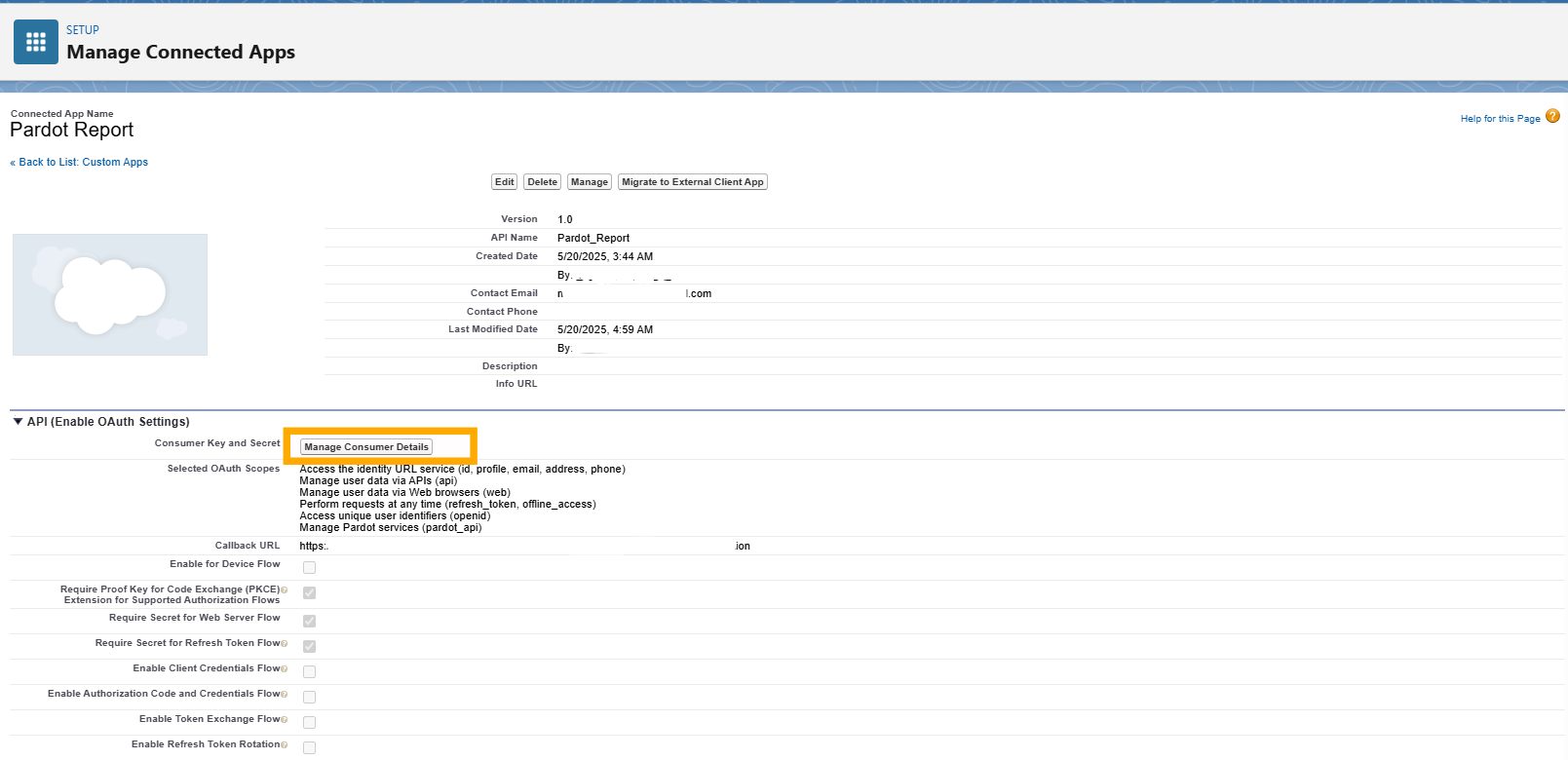This screenshot has height=760, width=1568.
Task: Click the Manage button
Action: click(589, 182)
